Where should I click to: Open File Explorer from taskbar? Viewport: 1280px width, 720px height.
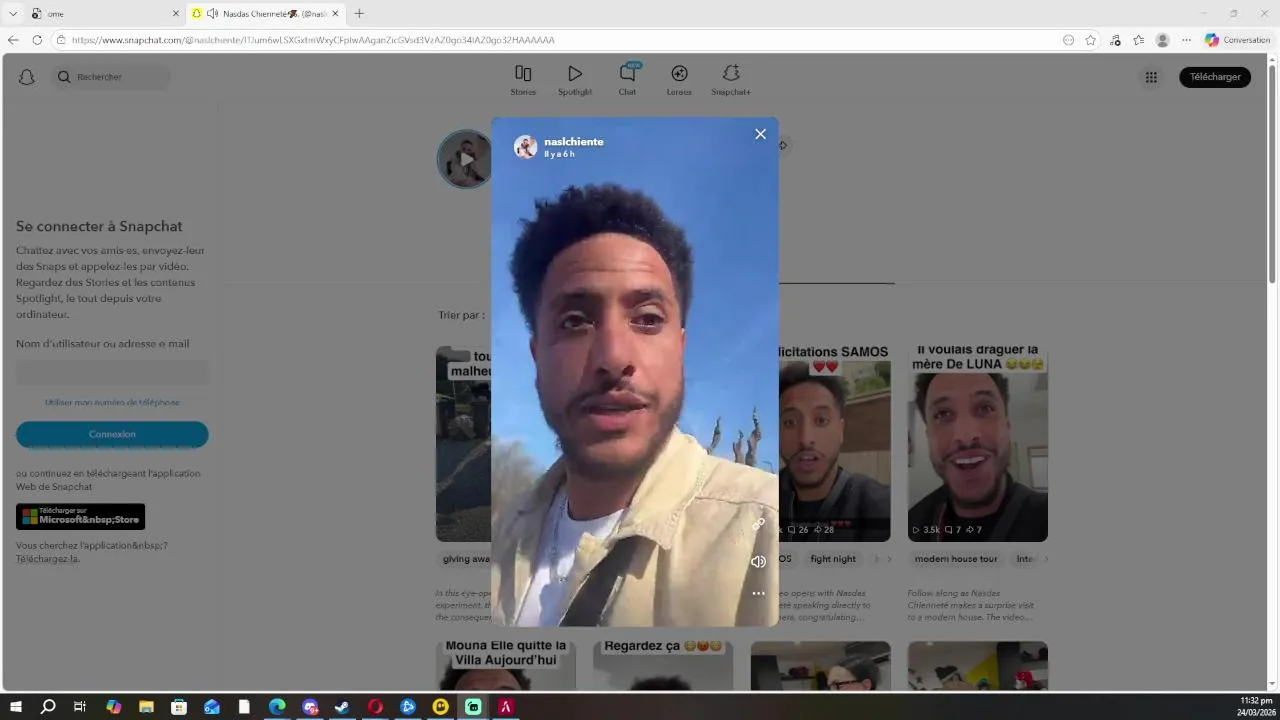(146, 707)
